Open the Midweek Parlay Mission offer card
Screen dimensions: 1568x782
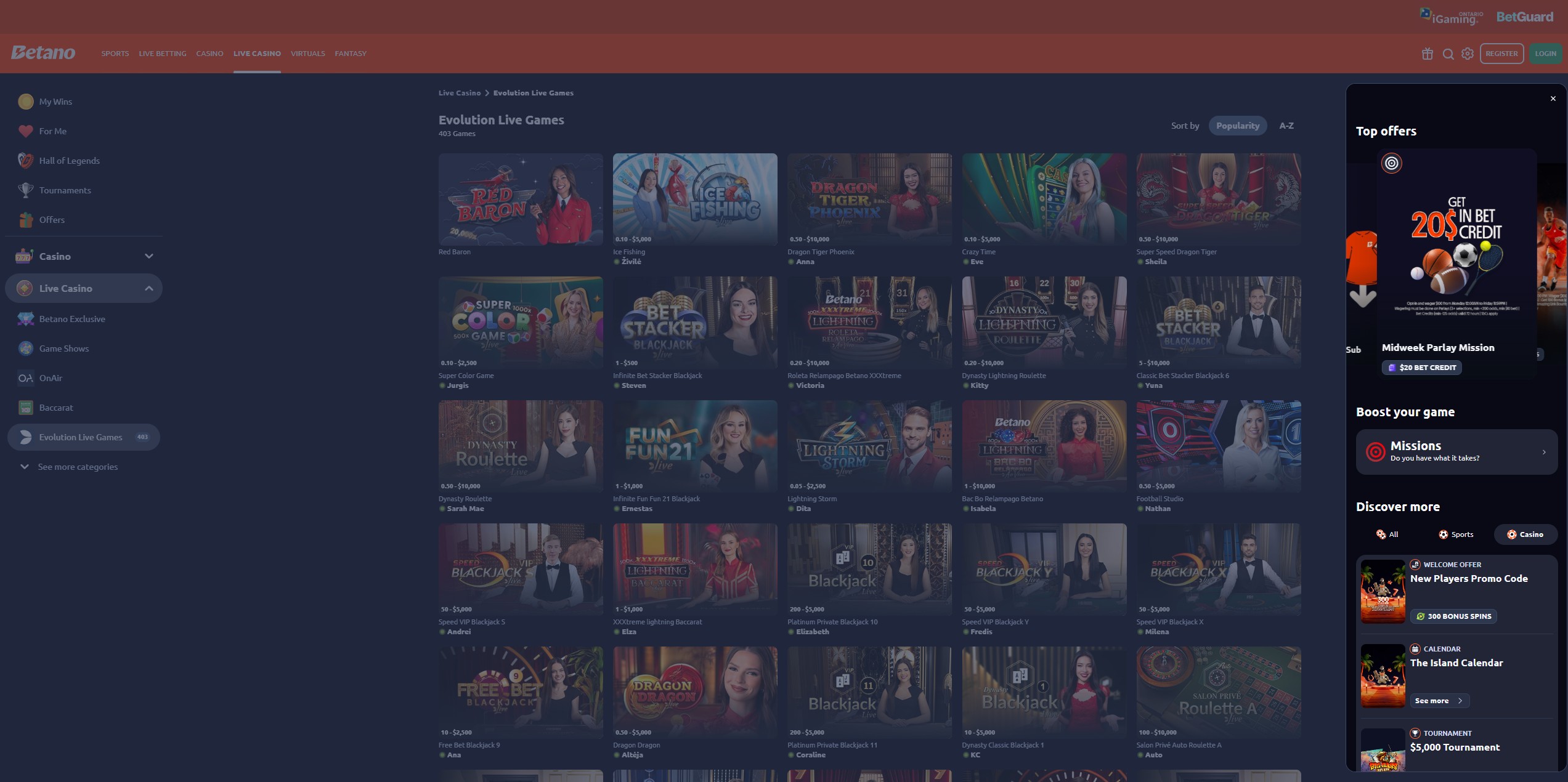(1457, 263)
